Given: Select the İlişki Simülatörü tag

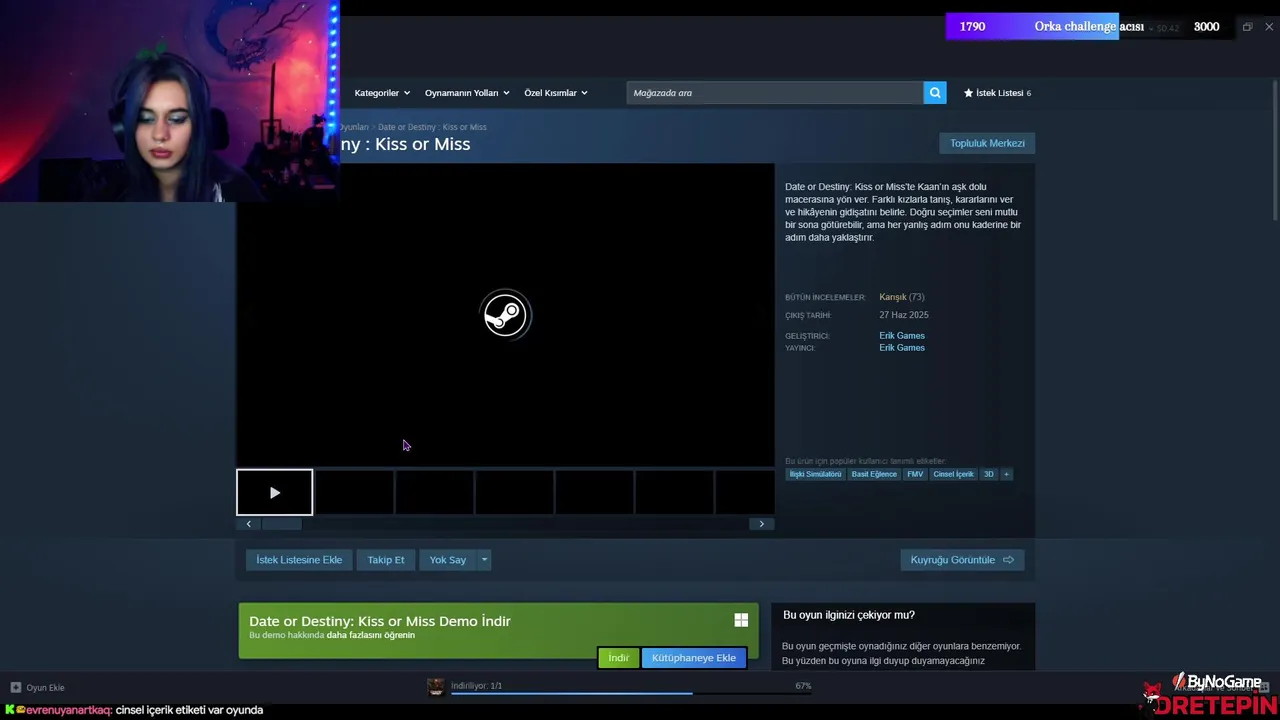Looking at the screenshot, I should (x=815, y=474).
